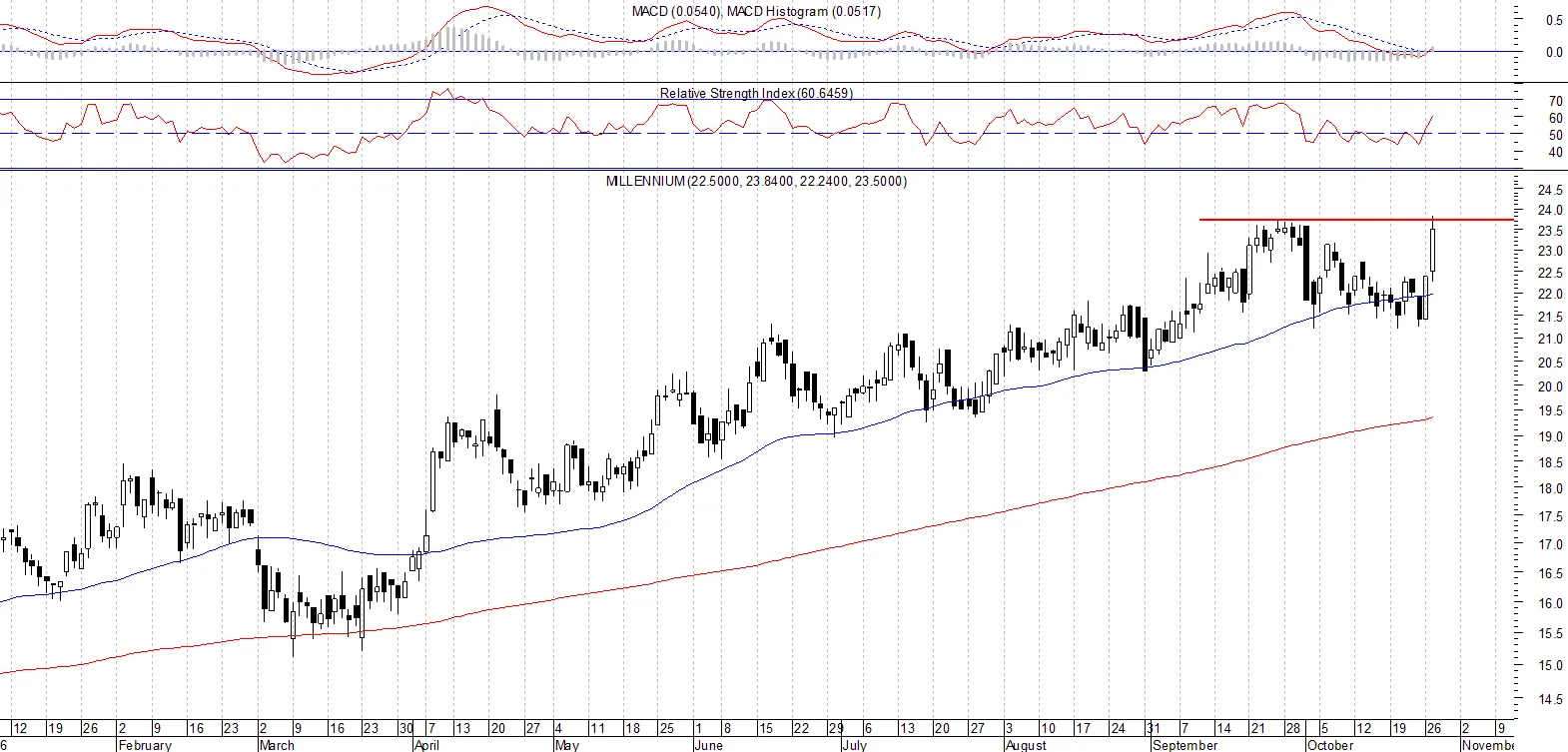Image resolution: width=1568 pixels, height=752 pixels.
Task: Select the April label on date axis
Action: 426,745
